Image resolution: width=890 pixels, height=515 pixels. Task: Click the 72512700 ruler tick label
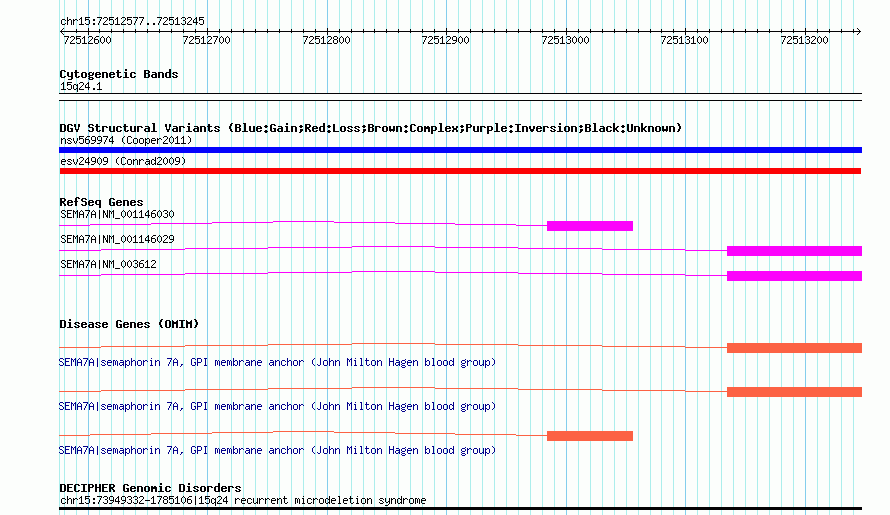click(x=207, y=40)
